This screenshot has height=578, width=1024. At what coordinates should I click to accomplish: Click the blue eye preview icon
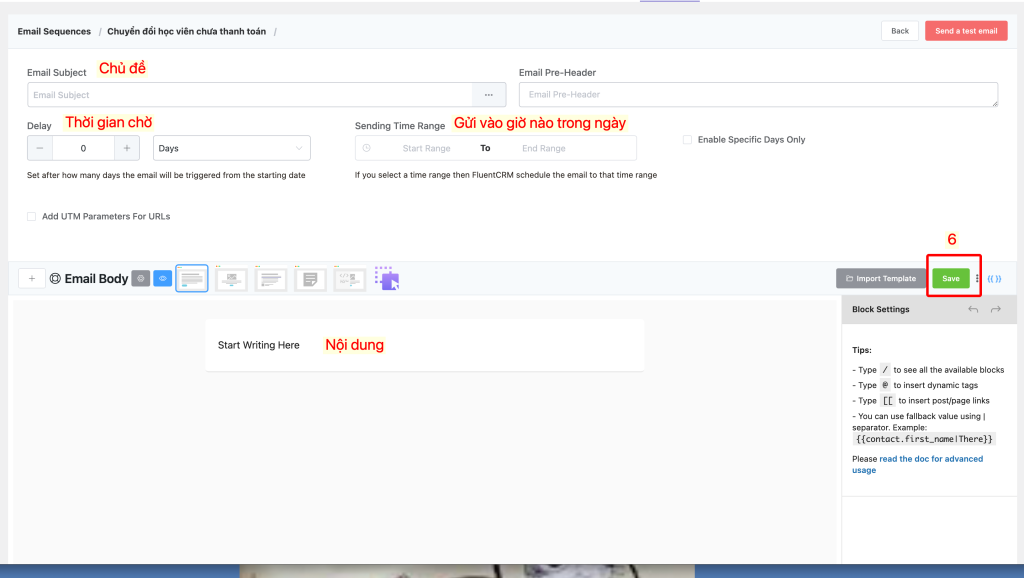tap(163, 278)
